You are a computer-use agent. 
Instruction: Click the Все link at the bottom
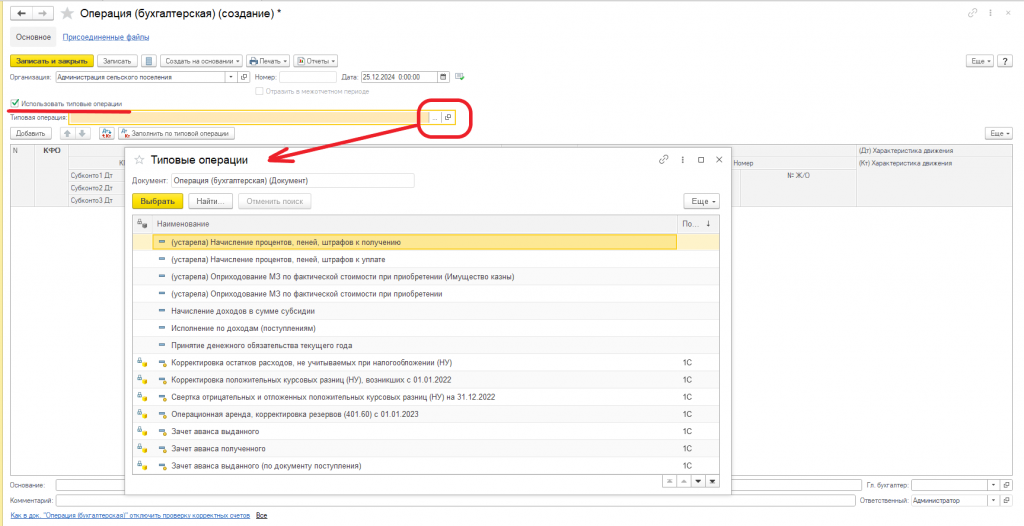point(261,516)
